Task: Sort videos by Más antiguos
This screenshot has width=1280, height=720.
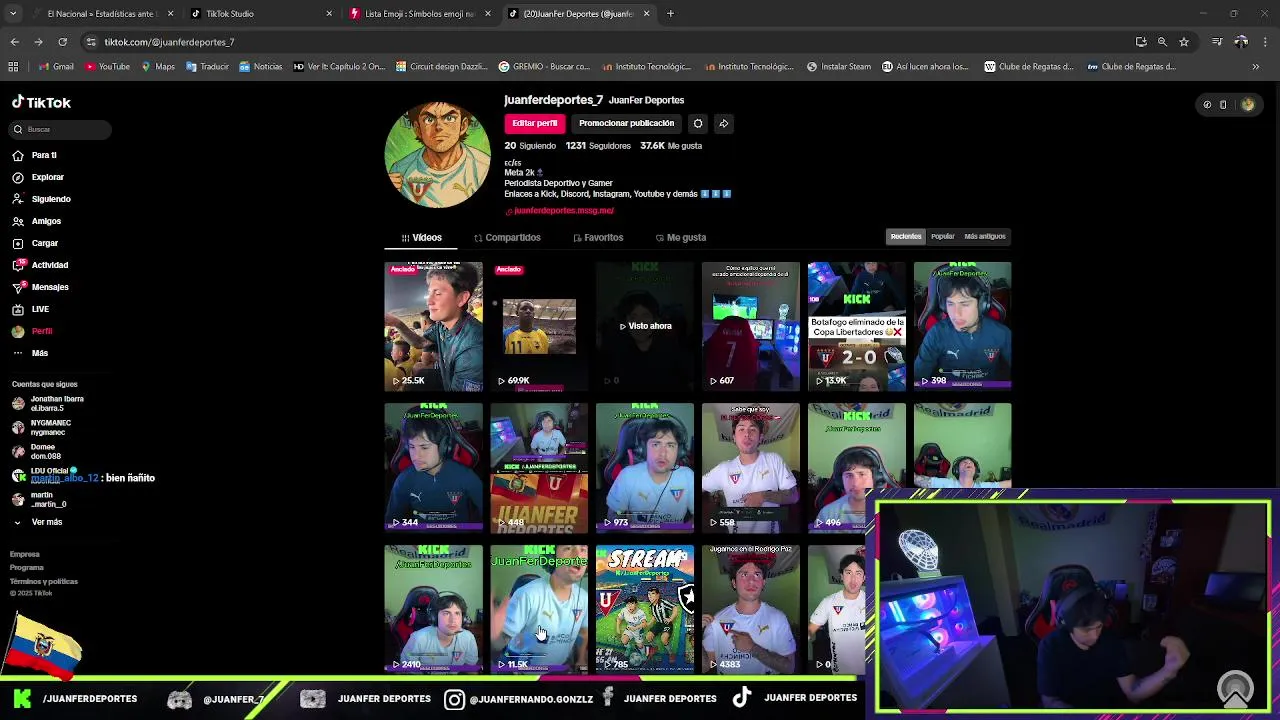Action: pos(985,236)
